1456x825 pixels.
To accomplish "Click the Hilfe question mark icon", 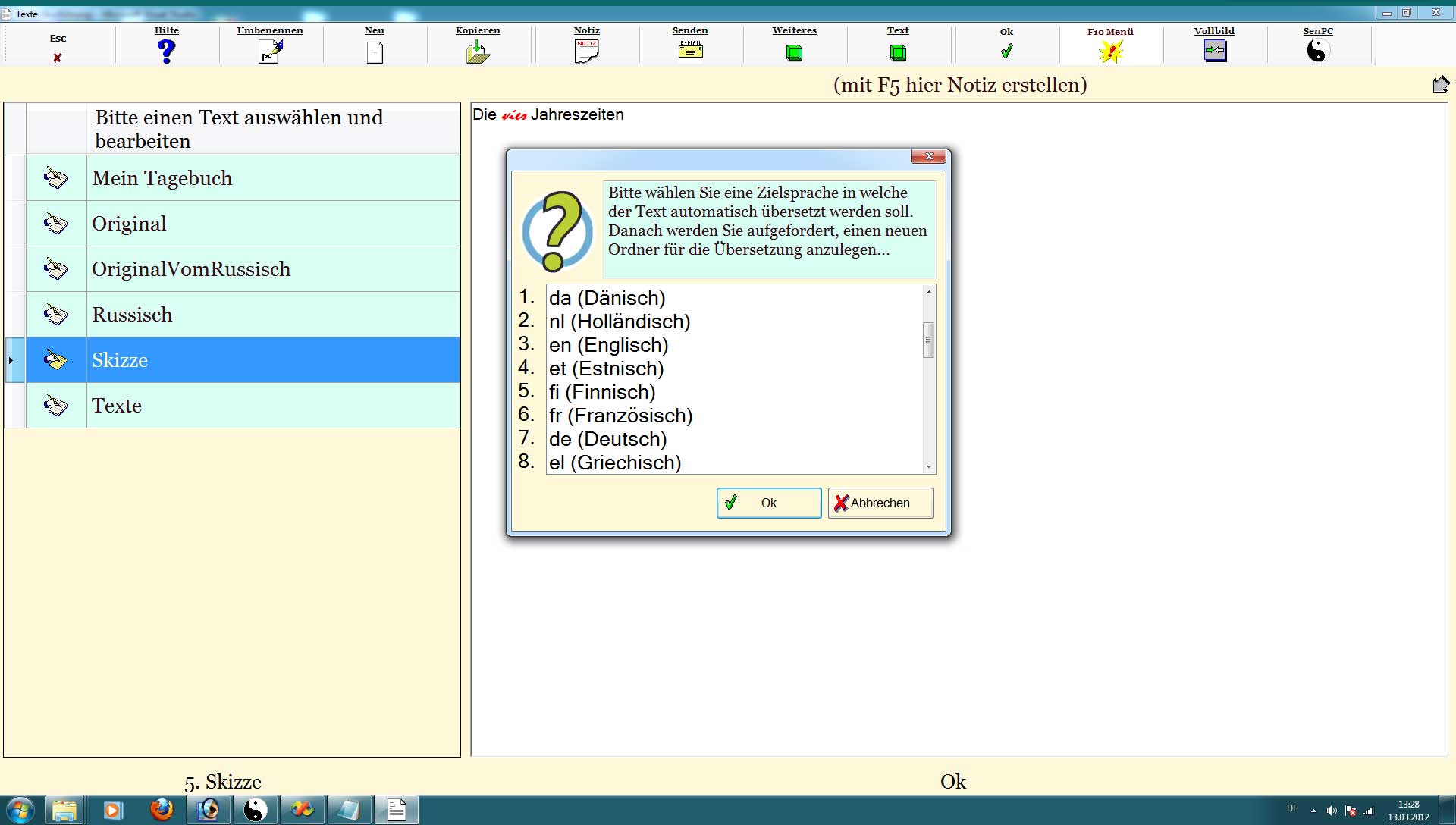I will (167, 51).
